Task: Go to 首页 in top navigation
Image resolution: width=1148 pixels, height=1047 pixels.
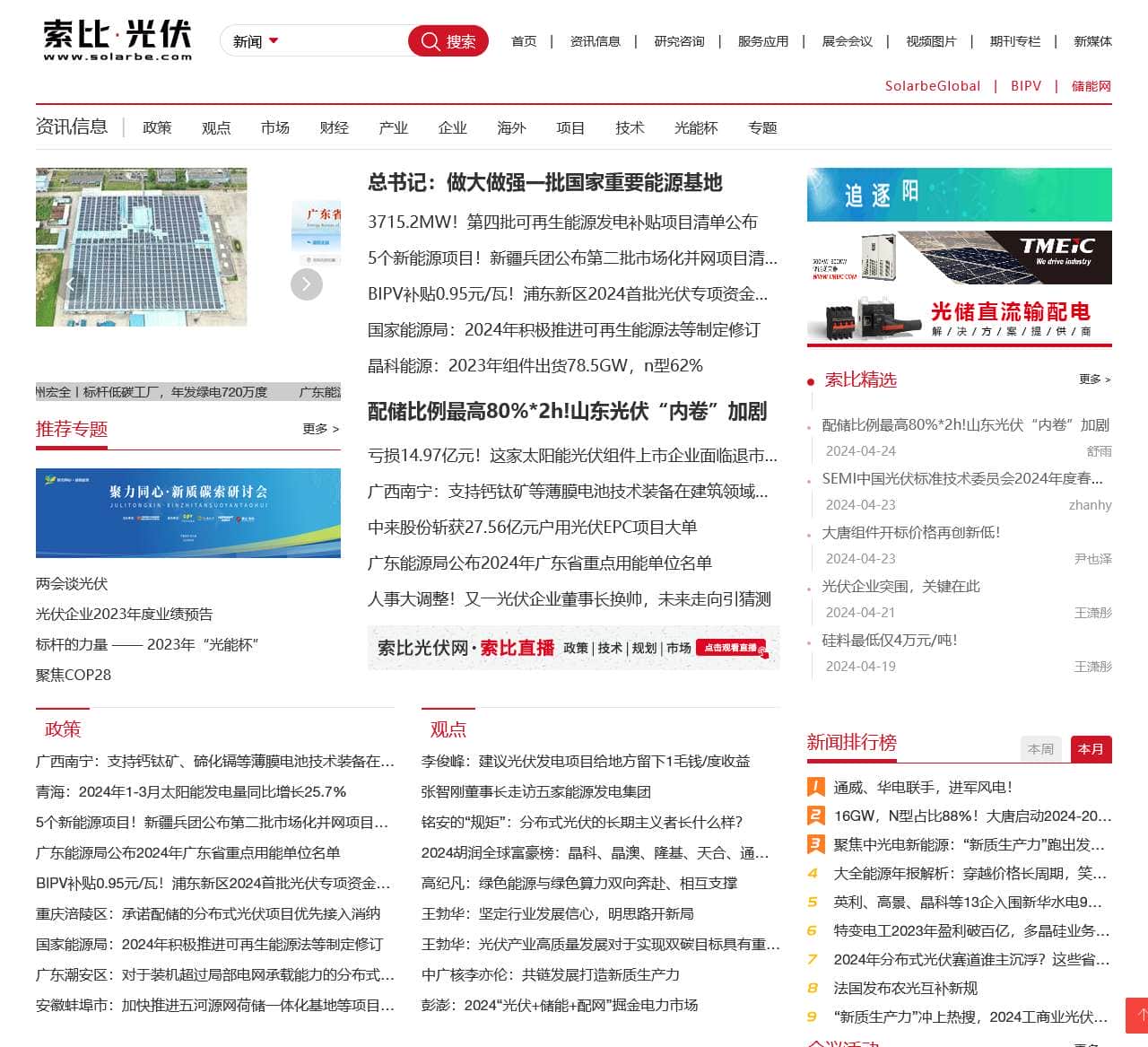Action: 524,41
